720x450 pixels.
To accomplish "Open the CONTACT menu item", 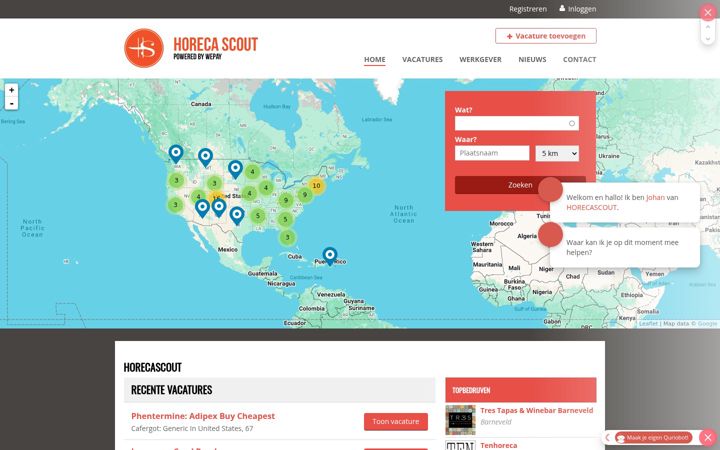I will click(579, 60).
